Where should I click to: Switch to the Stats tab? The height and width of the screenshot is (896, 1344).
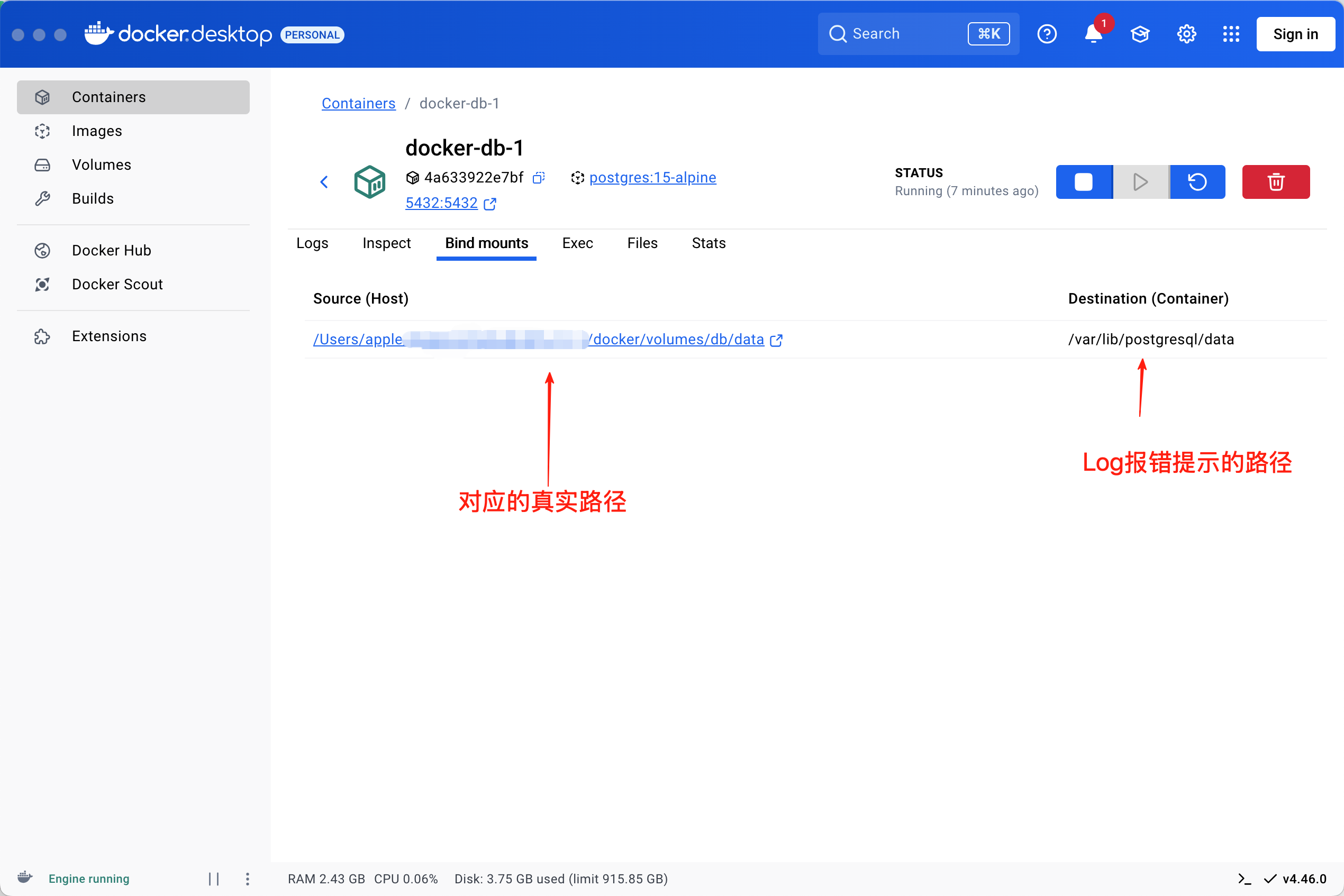coord(709,243)
